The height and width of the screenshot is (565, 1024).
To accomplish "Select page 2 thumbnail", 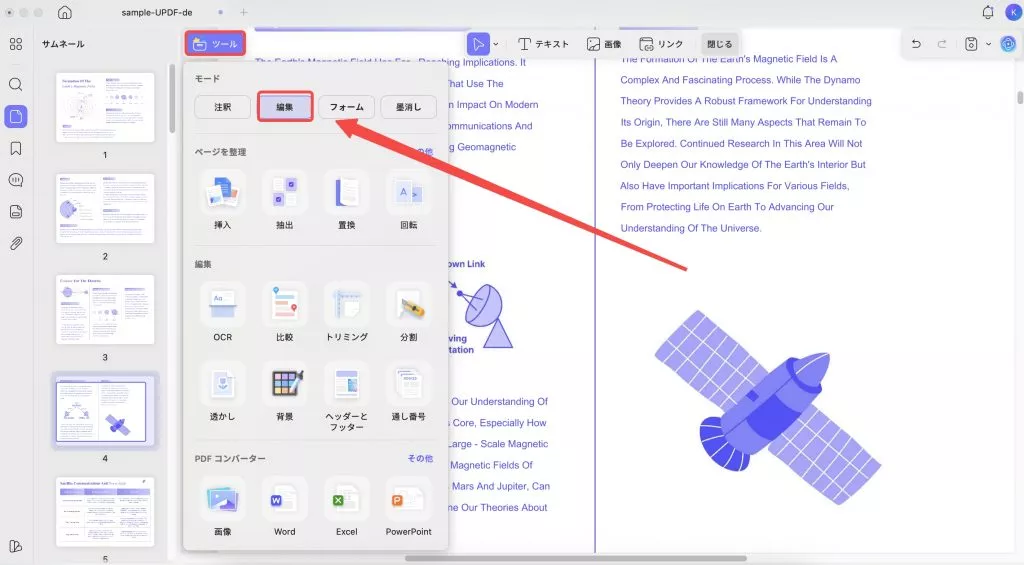I will coord(105,208).
